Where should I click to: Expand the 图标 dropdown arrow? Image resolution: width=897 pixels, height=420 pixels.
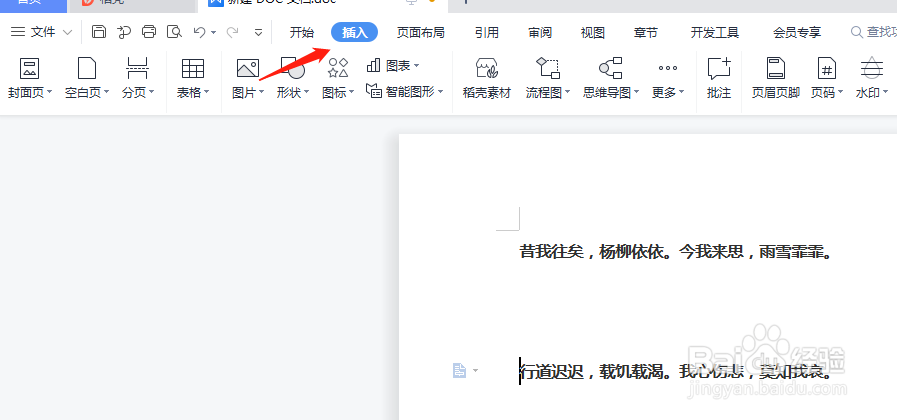tap(352, 92)
